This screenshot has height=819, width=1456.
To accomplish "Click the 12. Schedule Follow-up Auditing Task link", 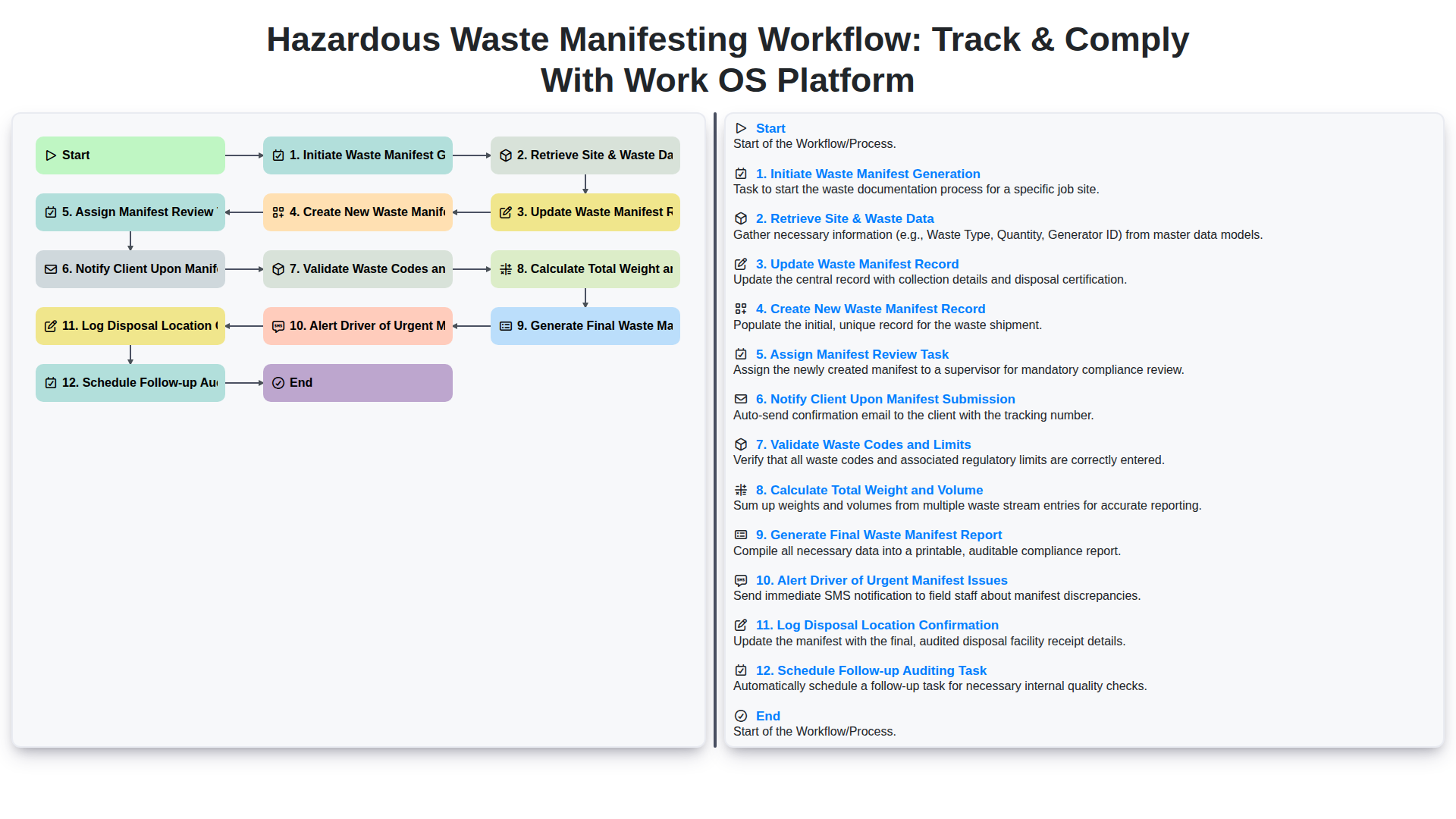I will 871,670.
